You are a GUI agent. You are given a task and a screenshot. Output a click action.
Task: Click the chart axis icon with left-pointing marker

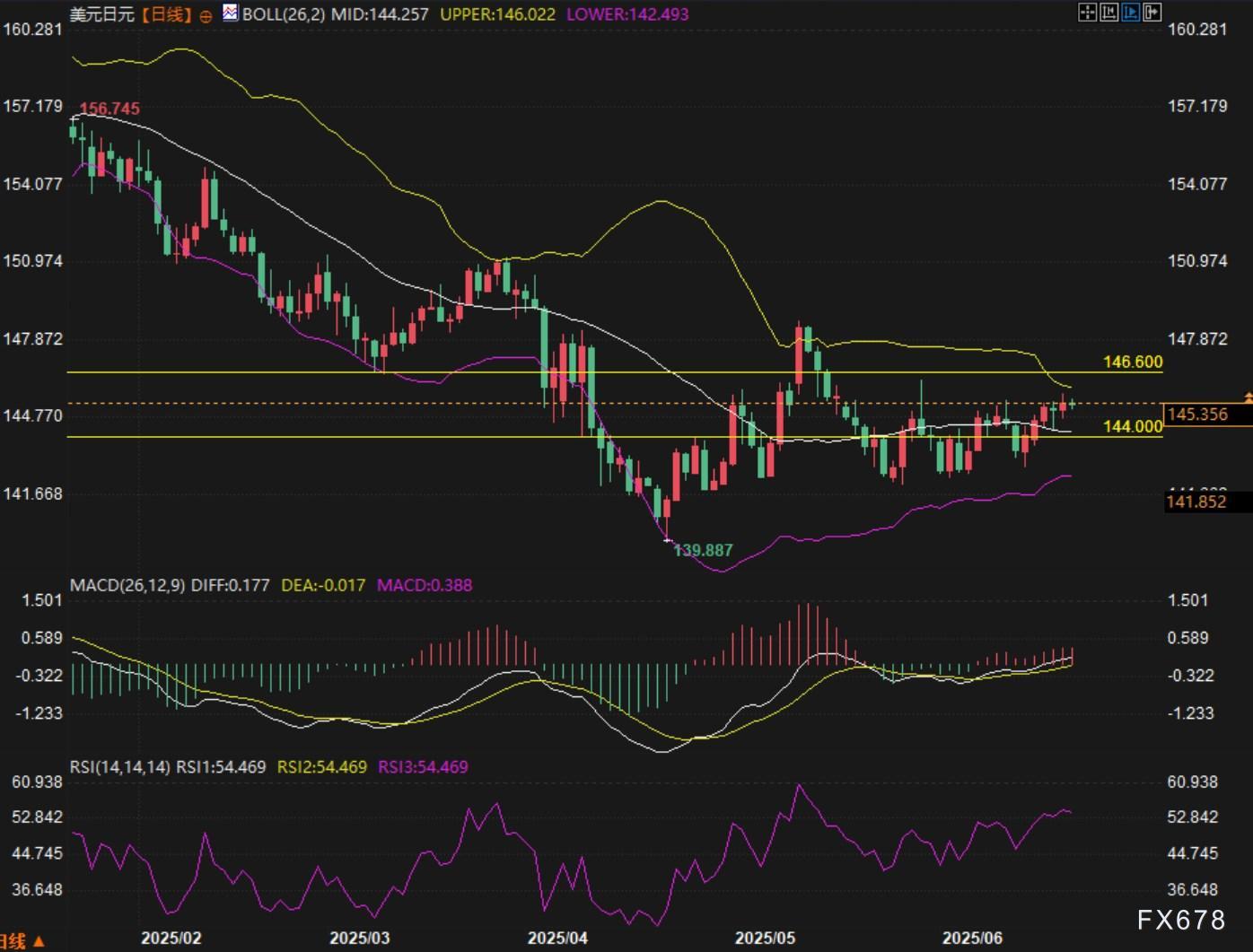pyautogui.click(x=1108, y=13)
